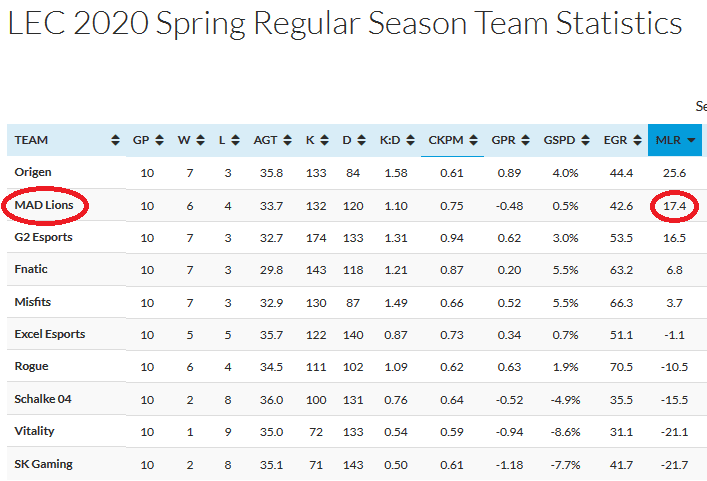Click the L column sort arrows
The image size is (707, 481).
click(x=235, y=140)
